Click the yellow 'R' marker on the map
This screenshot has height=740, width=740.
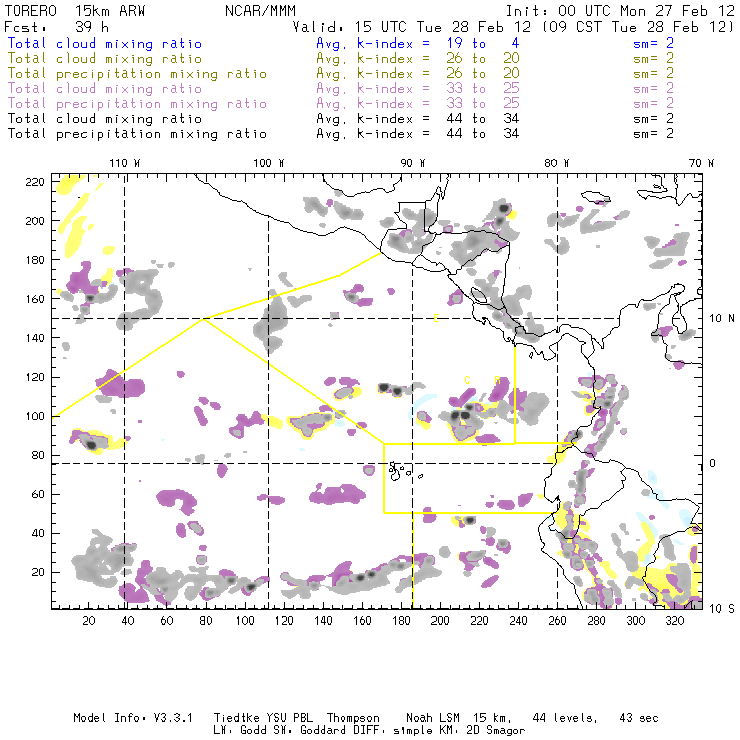497,380
